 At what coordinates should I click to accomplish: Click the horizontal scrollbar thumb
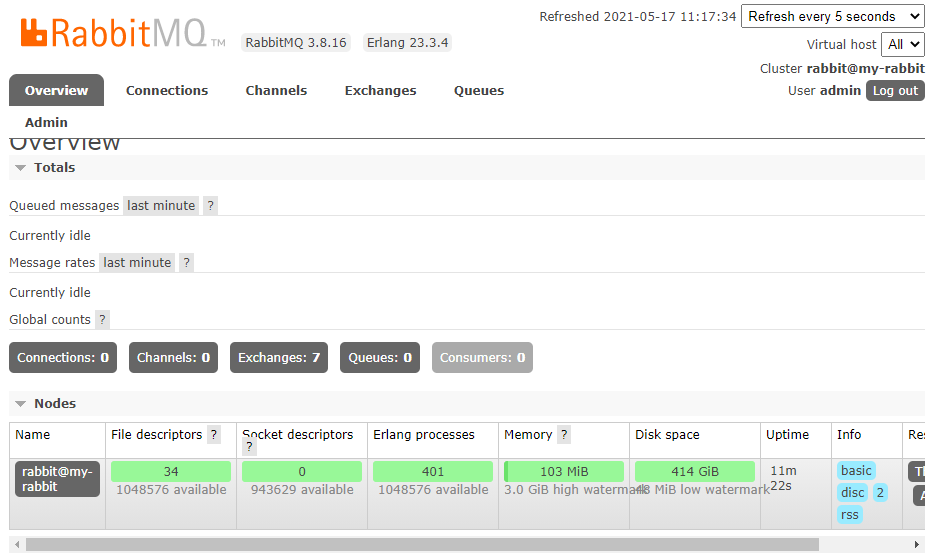click(x=422, y=545)
